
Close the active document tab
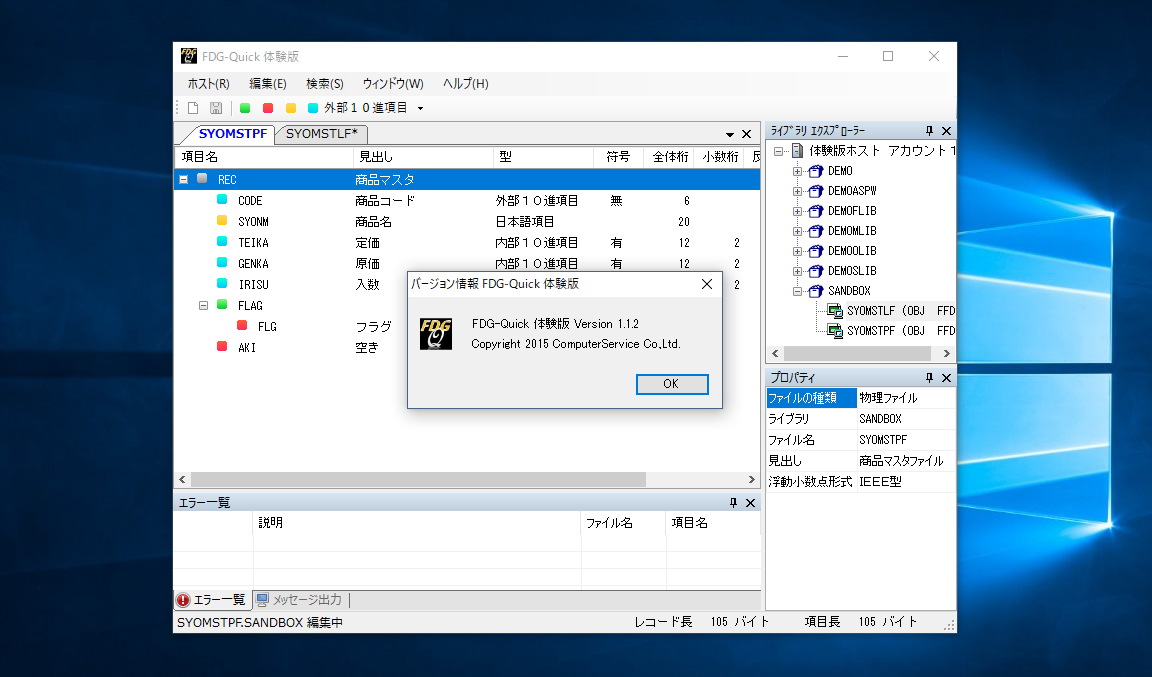tap(746, 135)
